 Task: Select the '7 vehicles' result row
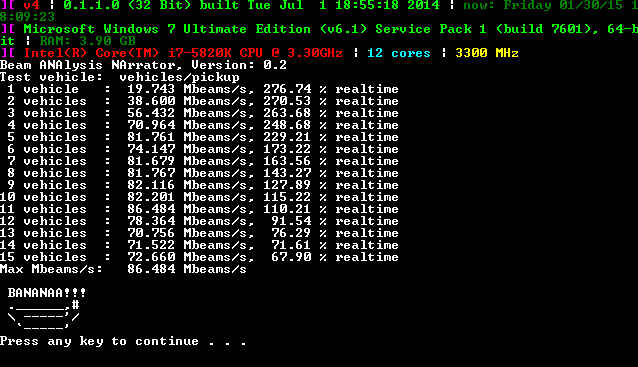[x=203, y=161]
